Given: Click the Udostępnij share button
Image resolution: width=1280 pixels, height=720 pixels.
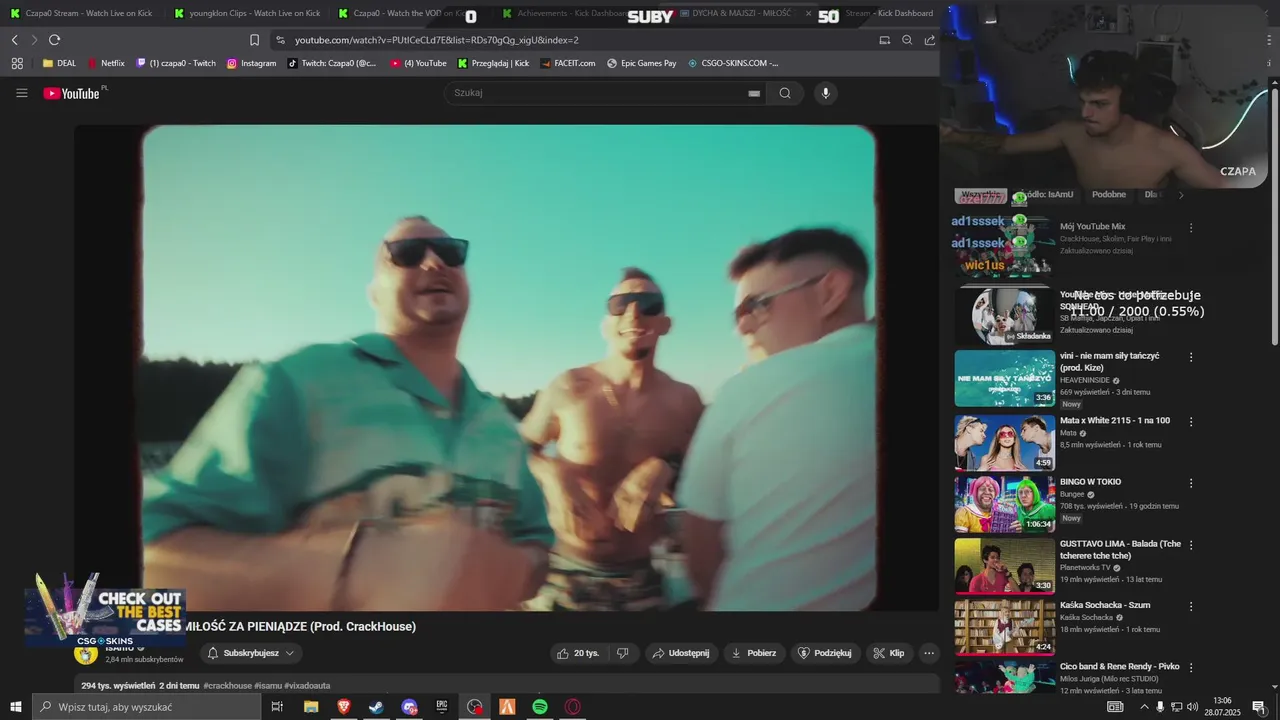Looking at the screenshot, I should coord(681,653).
